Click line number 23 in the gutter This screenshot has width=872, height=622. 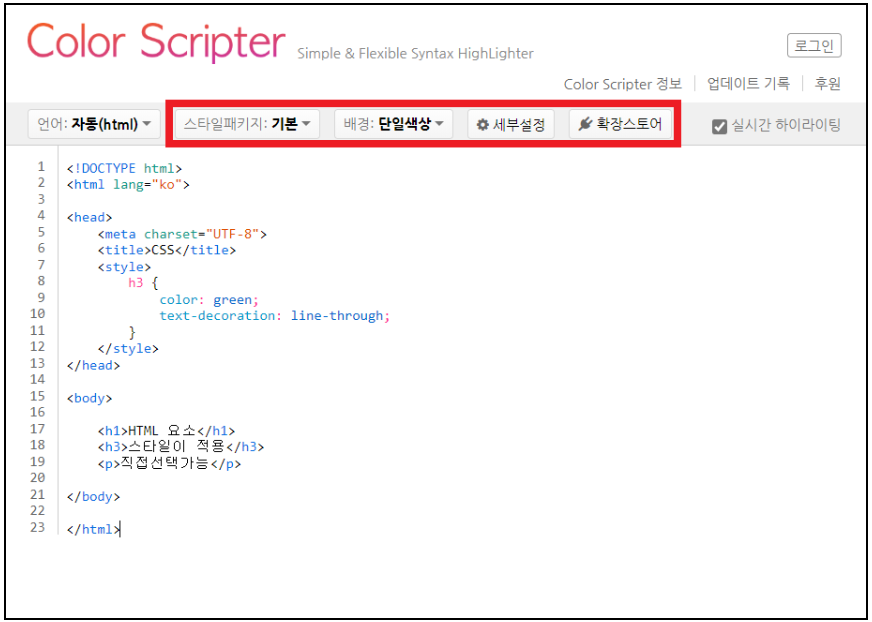pos(37,527)
